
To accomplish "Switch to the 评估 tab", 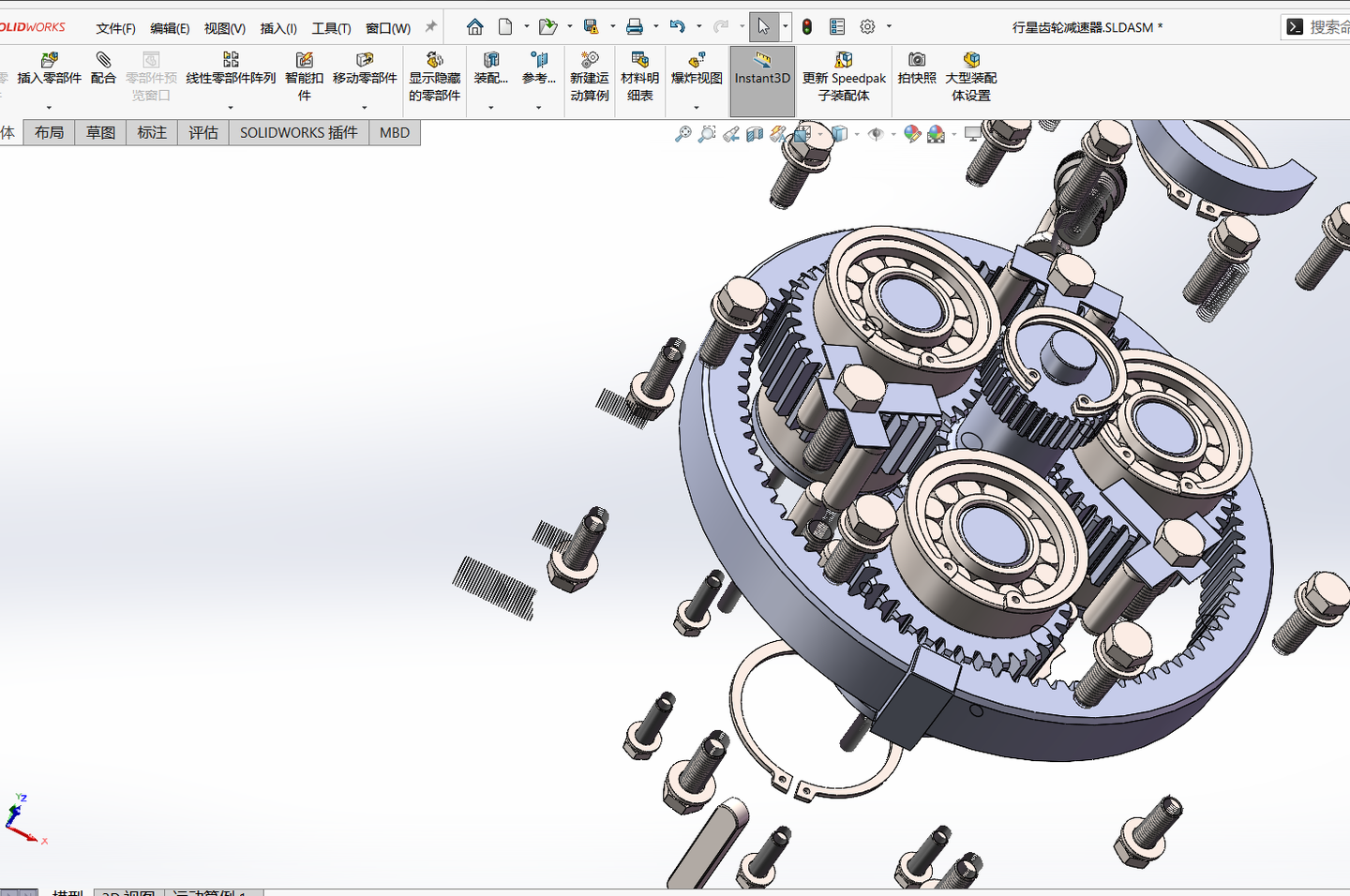I will (x=203, y=132).
